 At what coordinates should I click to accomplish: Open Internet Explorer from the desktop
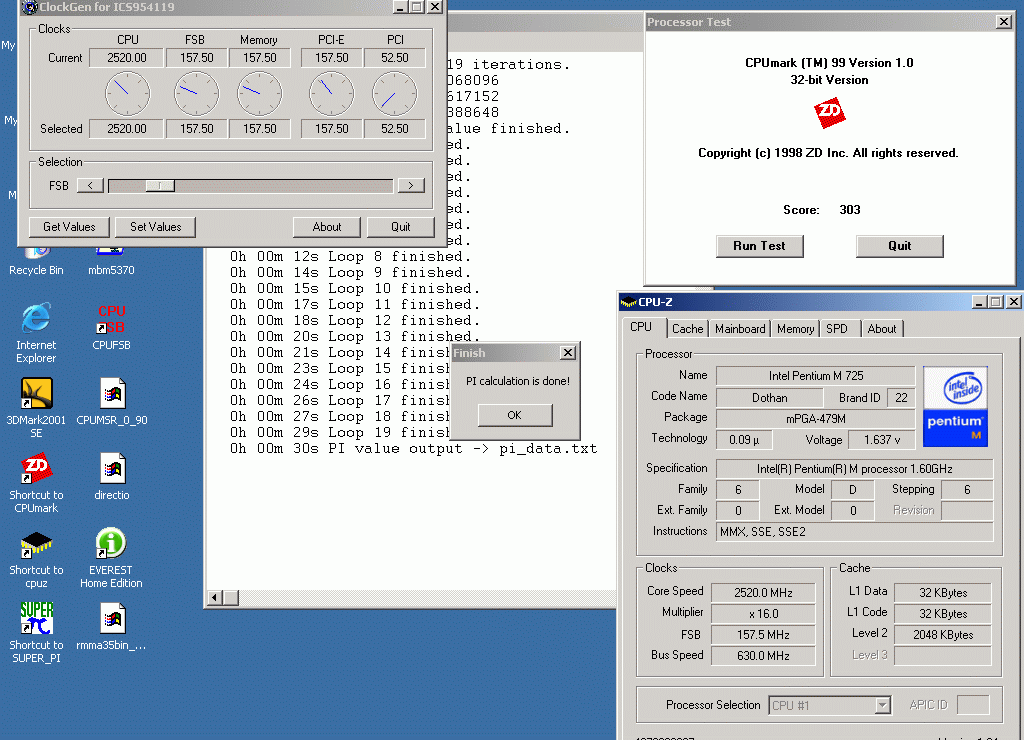point(36,333)
